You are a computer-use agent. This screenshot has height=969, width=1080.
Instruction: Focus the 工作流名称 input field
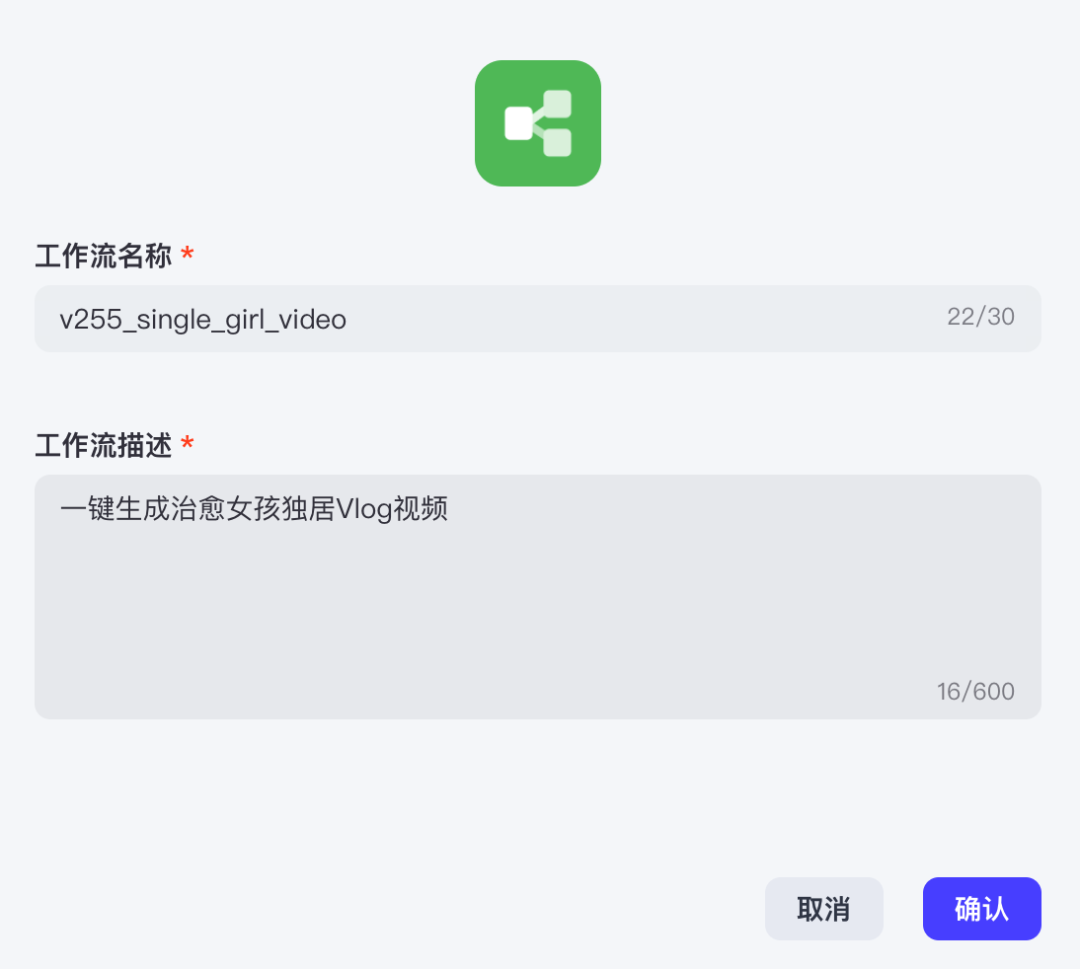click(537, 319)
